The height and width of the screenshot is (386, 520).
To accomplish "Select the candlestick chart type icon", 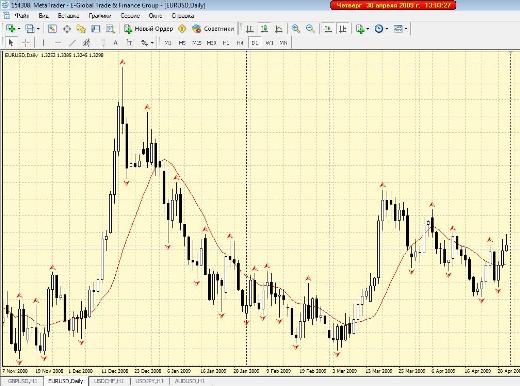I will pyautogui.click(x=264, y=29).
